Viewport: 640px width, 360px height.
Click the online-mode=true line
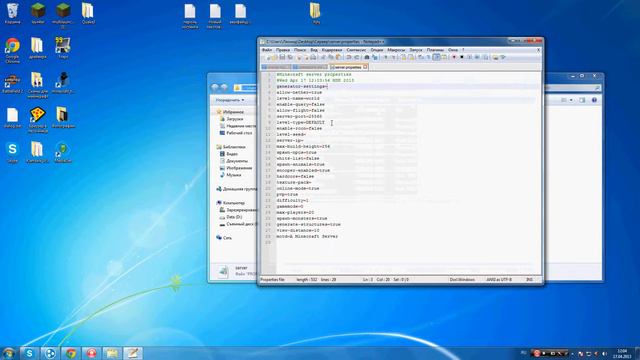coord(298,188)
